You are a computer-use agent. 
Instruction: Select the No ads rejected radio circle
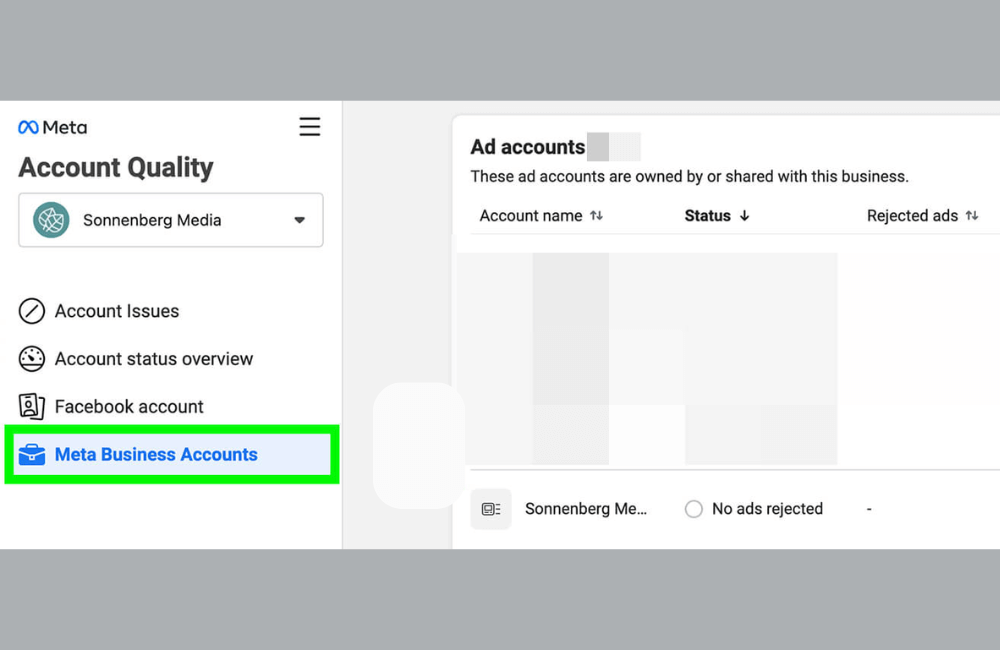click(x=694, y=509)
